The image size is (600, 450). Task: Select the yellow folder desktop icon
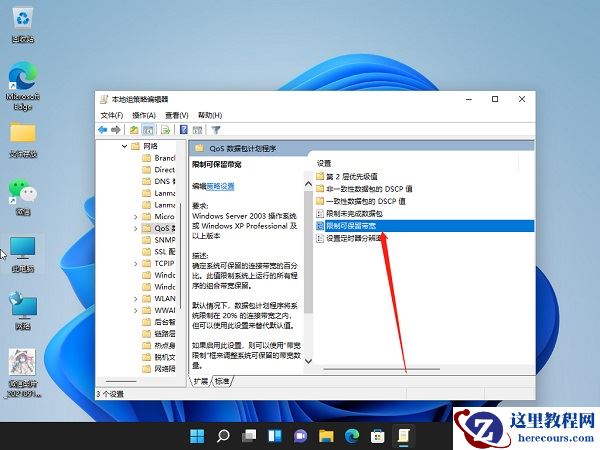(23, 140)
